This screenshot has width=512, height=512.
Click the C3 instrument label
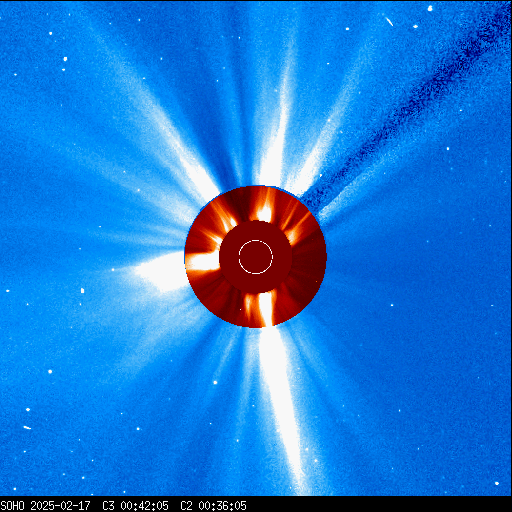click(x=108, y=506)
